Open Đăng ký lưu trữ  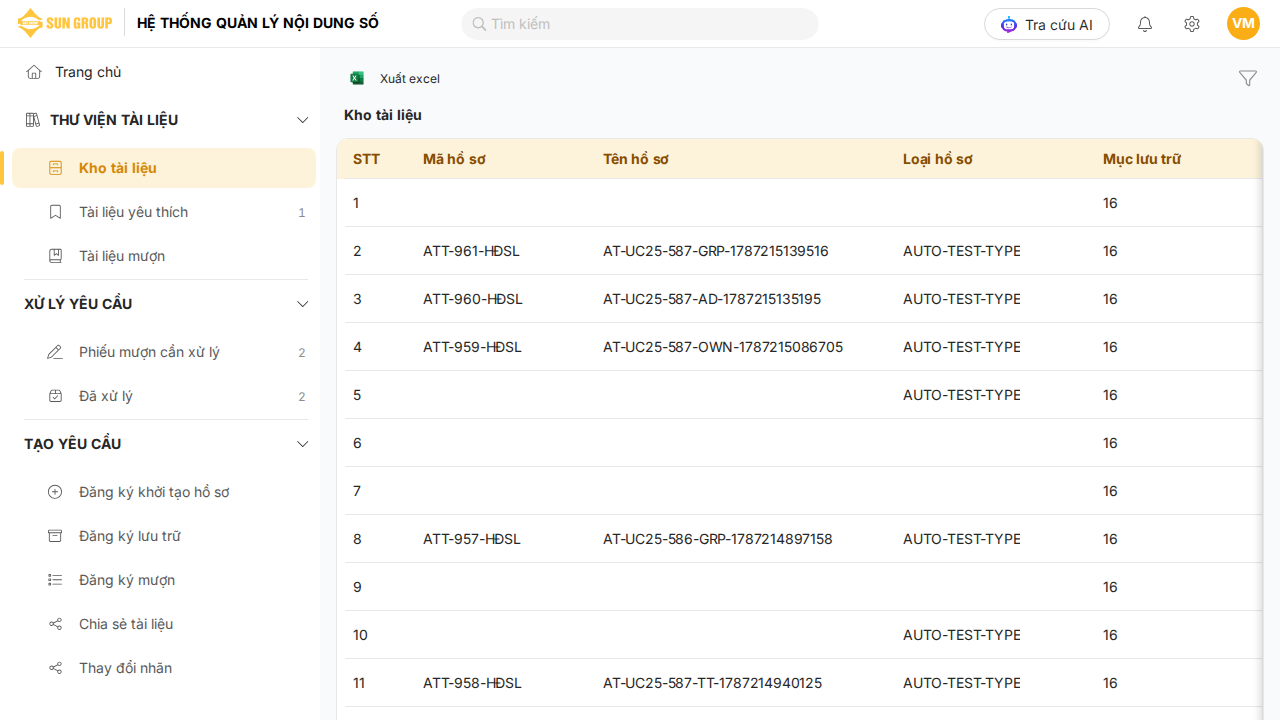(x=163, y=536)
